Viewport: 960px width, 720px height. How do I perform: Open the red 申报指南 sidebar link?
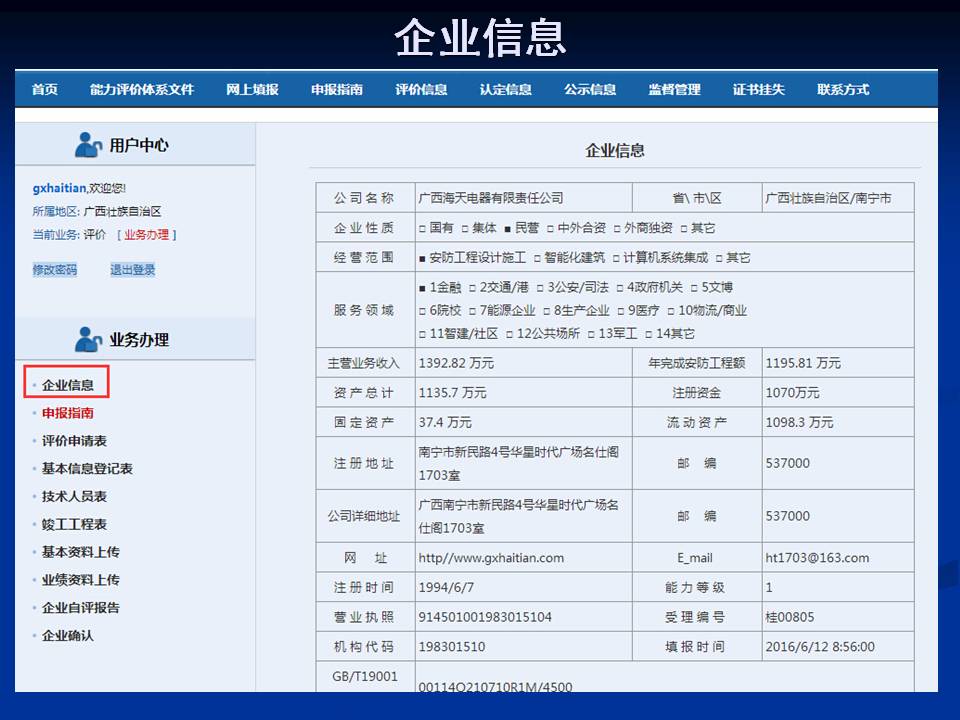point(68,413)
